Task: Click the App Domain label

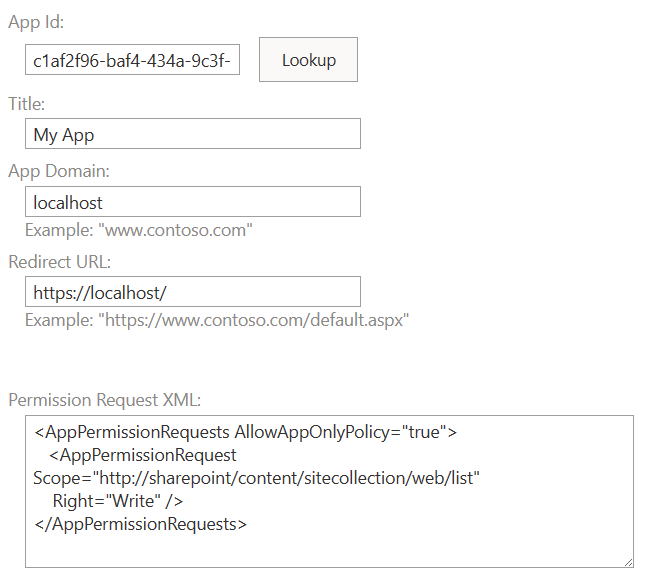Action: click(59, 171)
